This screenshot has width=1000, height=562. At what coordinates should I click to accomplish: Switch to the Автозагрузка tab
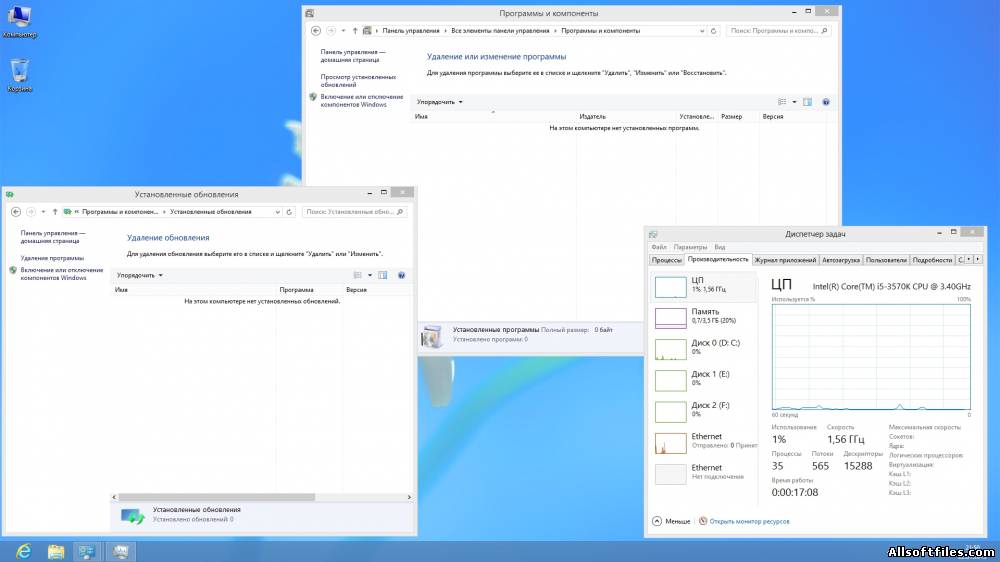(840, 260)
